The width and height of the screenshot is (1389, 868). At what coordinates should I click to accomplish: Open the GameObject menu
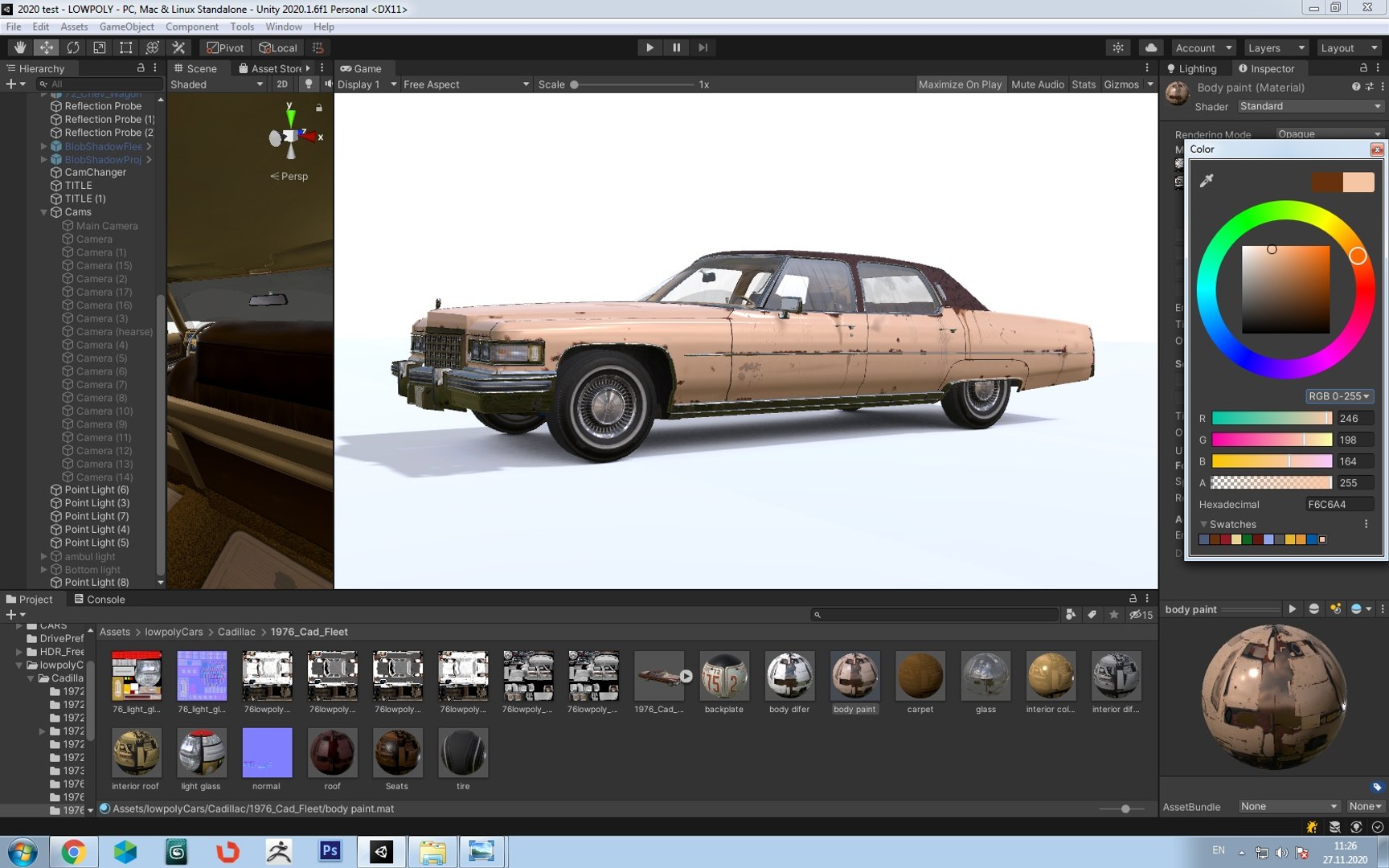[126, 27]
